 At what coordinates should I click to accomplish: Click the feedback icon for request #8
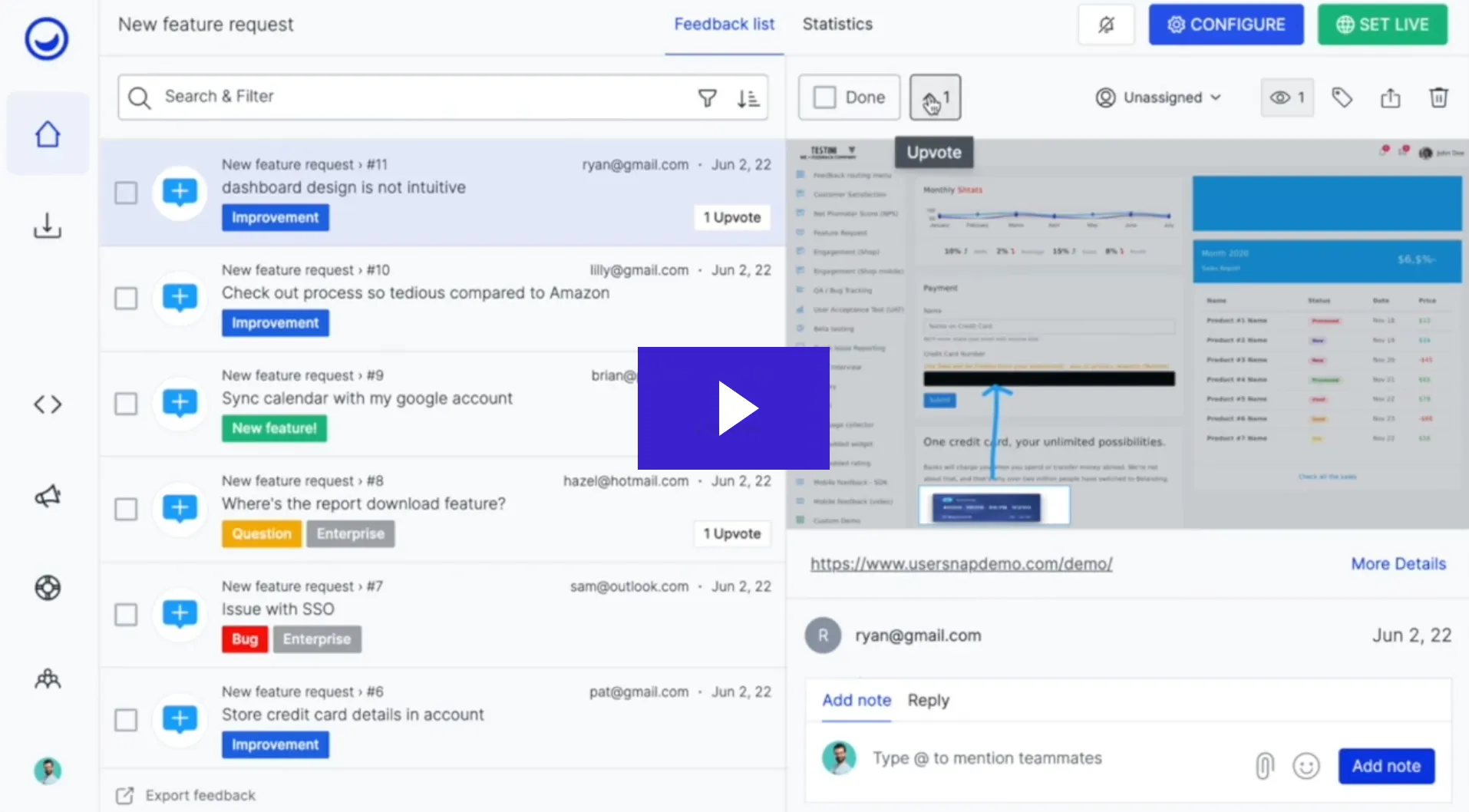(x=180, y=508)
